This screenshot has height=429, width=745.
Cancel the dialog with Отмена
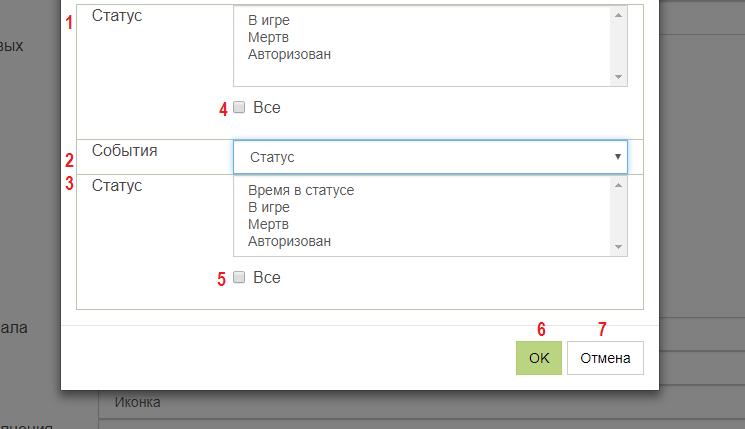point(605,358)
